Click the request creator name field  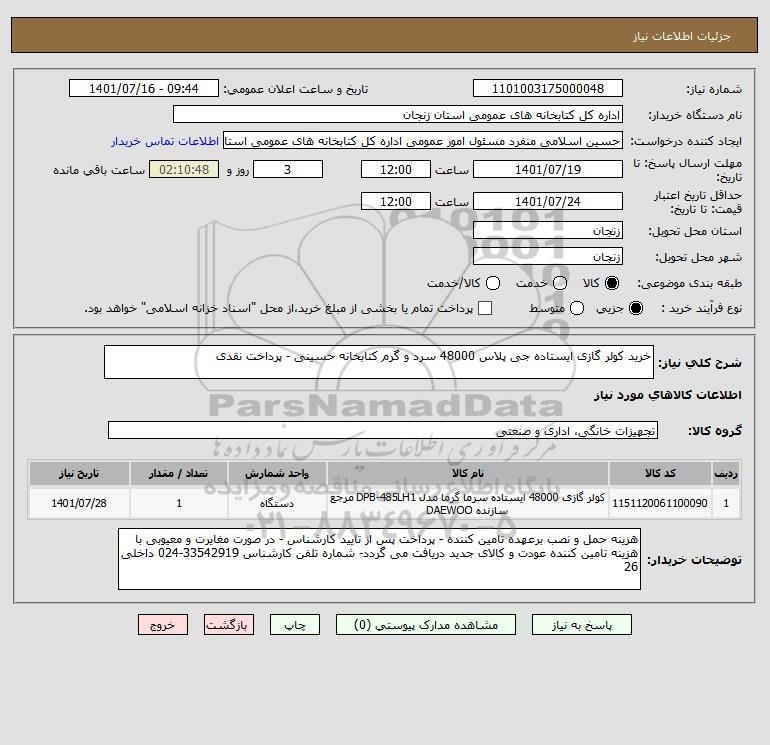[423, 140]
